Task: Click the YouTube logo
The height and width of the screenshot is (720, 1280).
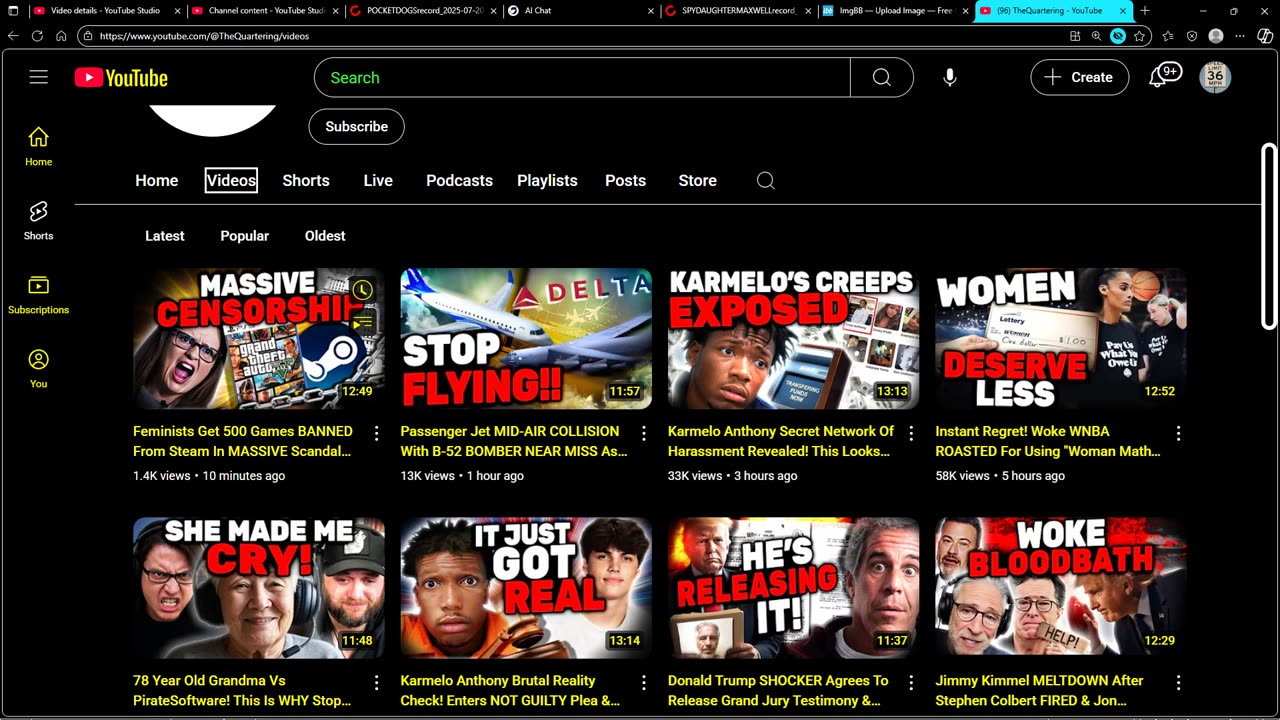Action: [x=121, y=78]
